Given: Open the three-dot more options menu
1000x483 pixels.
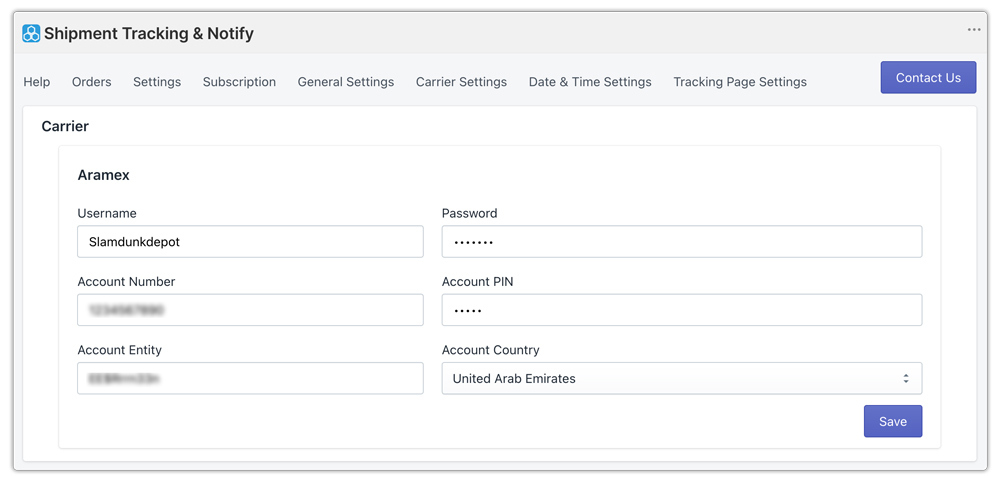Looking at the screenshot, I should click(x=974, y=29).
